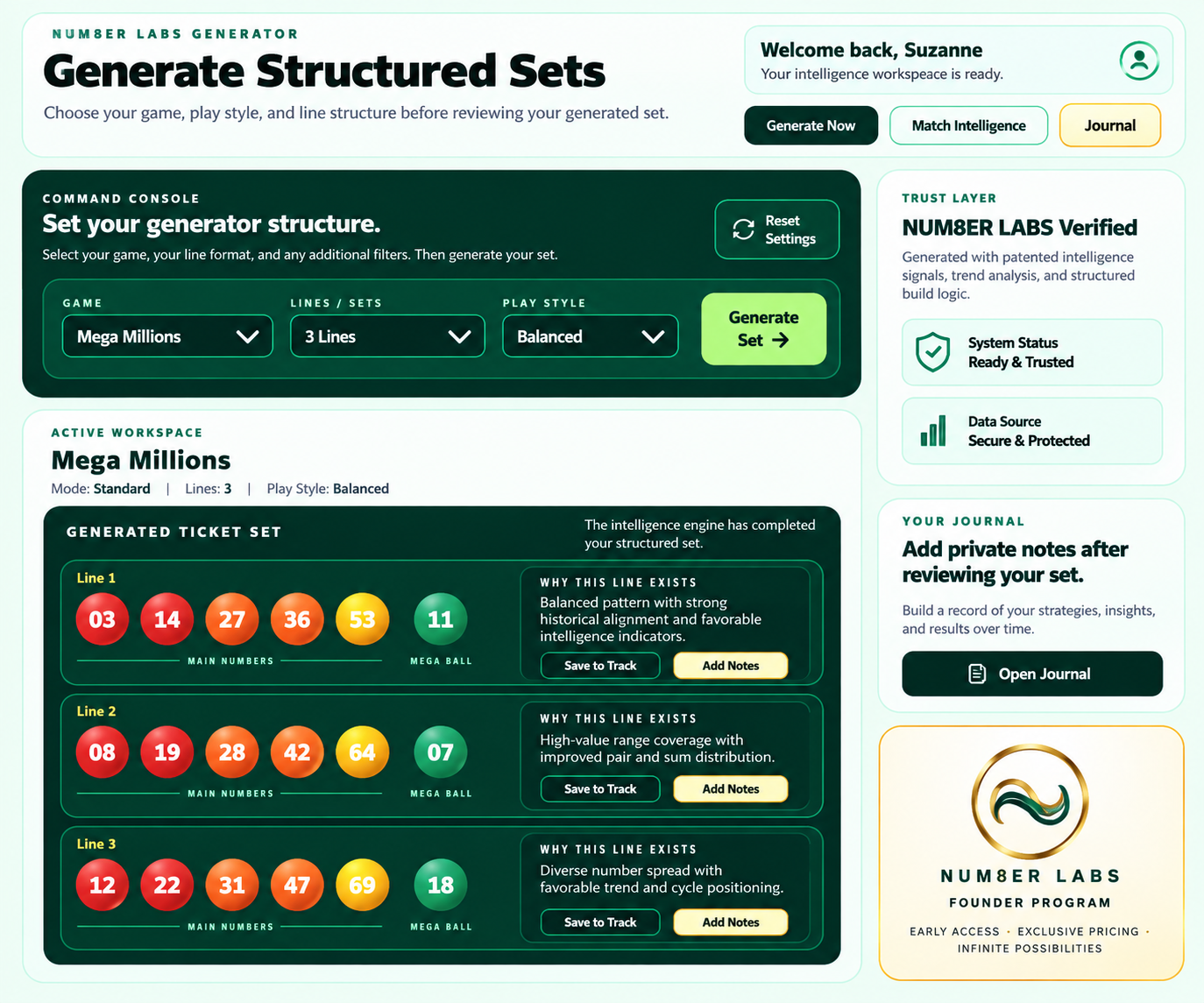The width and height of the screenshot is (1204, 1003).
Task: Click the 'Line 2' label
Action: tap(96, 711)
